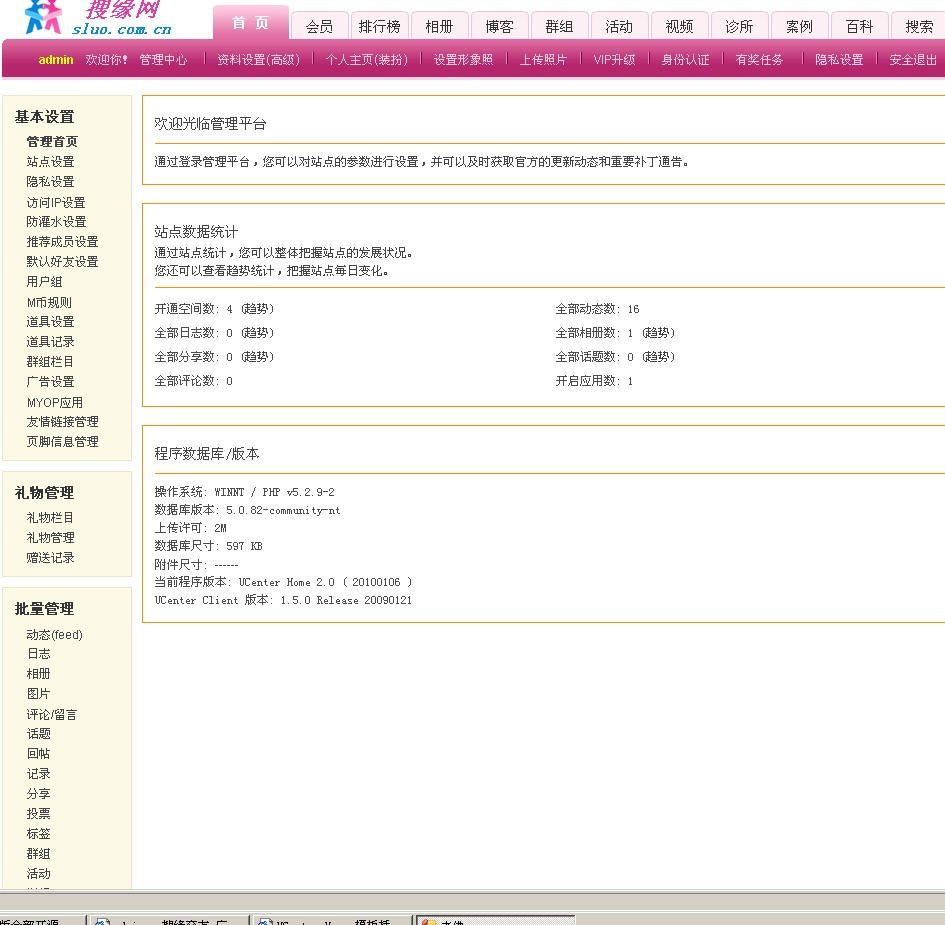Open the 博客 tab
The height and width of the screenshot is (925, 945).
pos(499,27)
